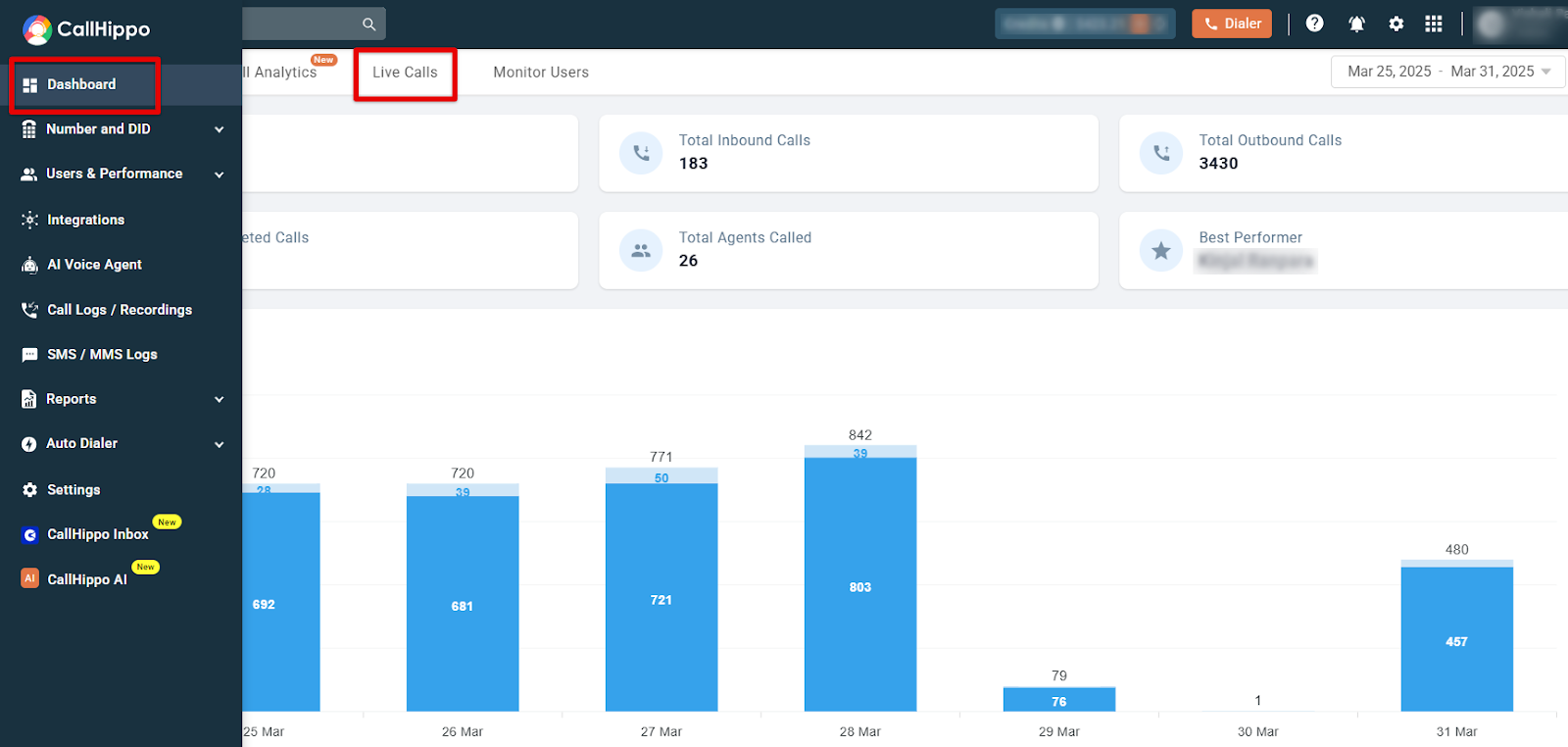1568x747 pixels.
Task: Click the Settings gear in sidebar
Action: pyautogui.click(x=29, y=489)
